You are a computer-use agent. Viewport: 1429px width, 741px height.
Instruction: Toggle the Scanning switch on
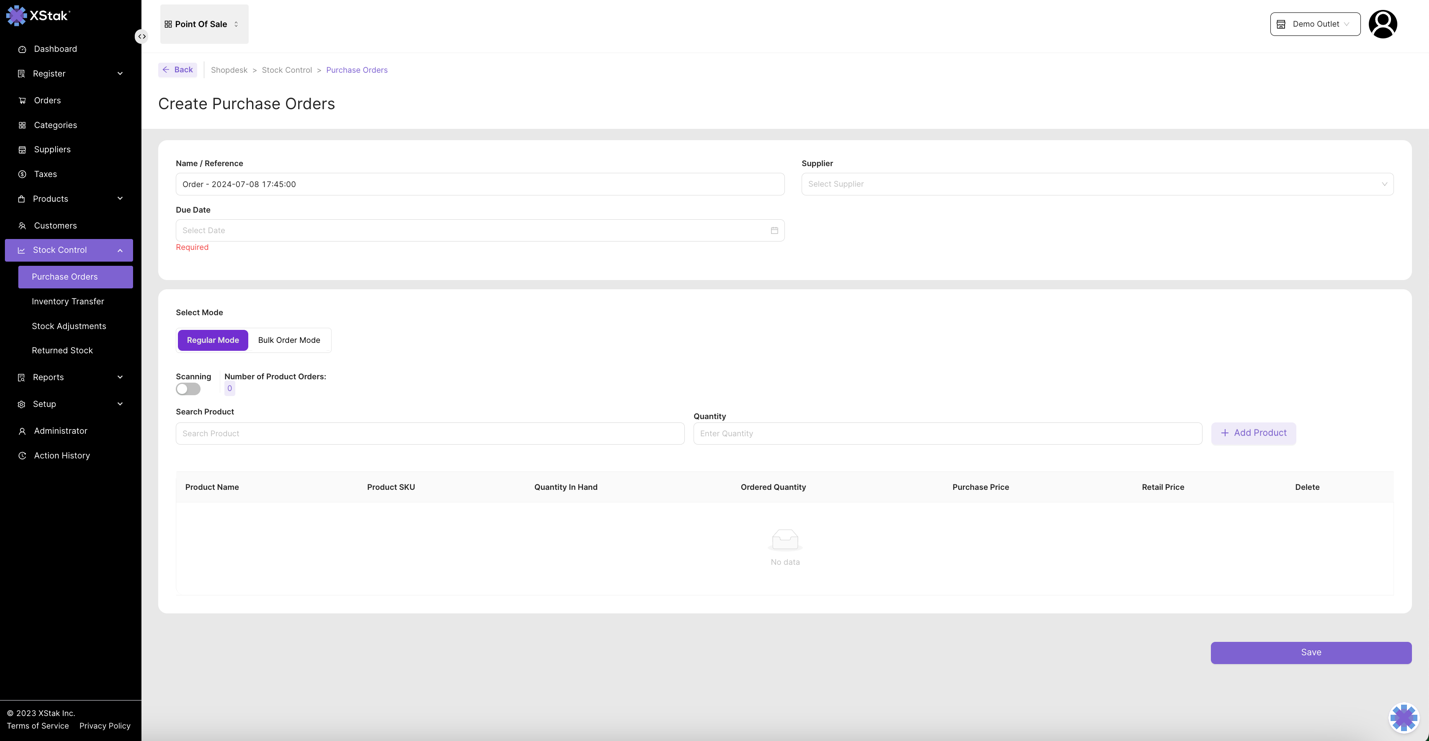pos(188,389)
